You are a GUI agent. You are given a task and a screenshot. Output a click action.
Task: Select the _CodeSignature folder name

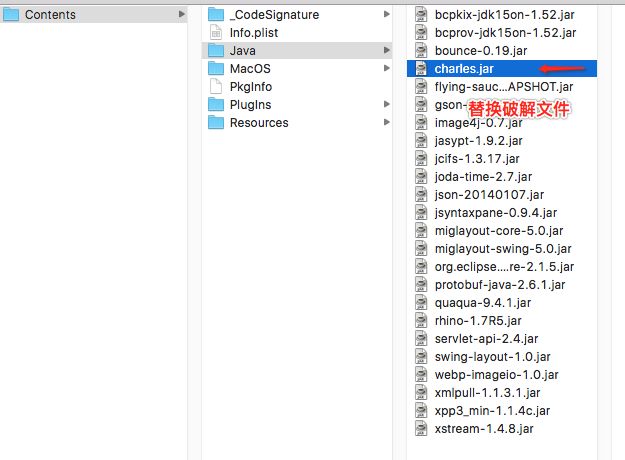coord(274,15)
